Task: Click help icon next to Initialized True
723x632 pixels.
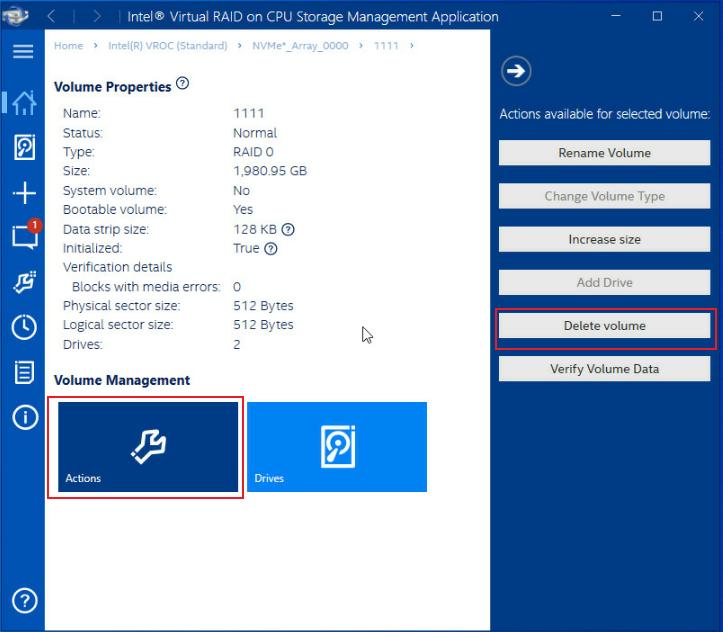Action: pos(271,248)
